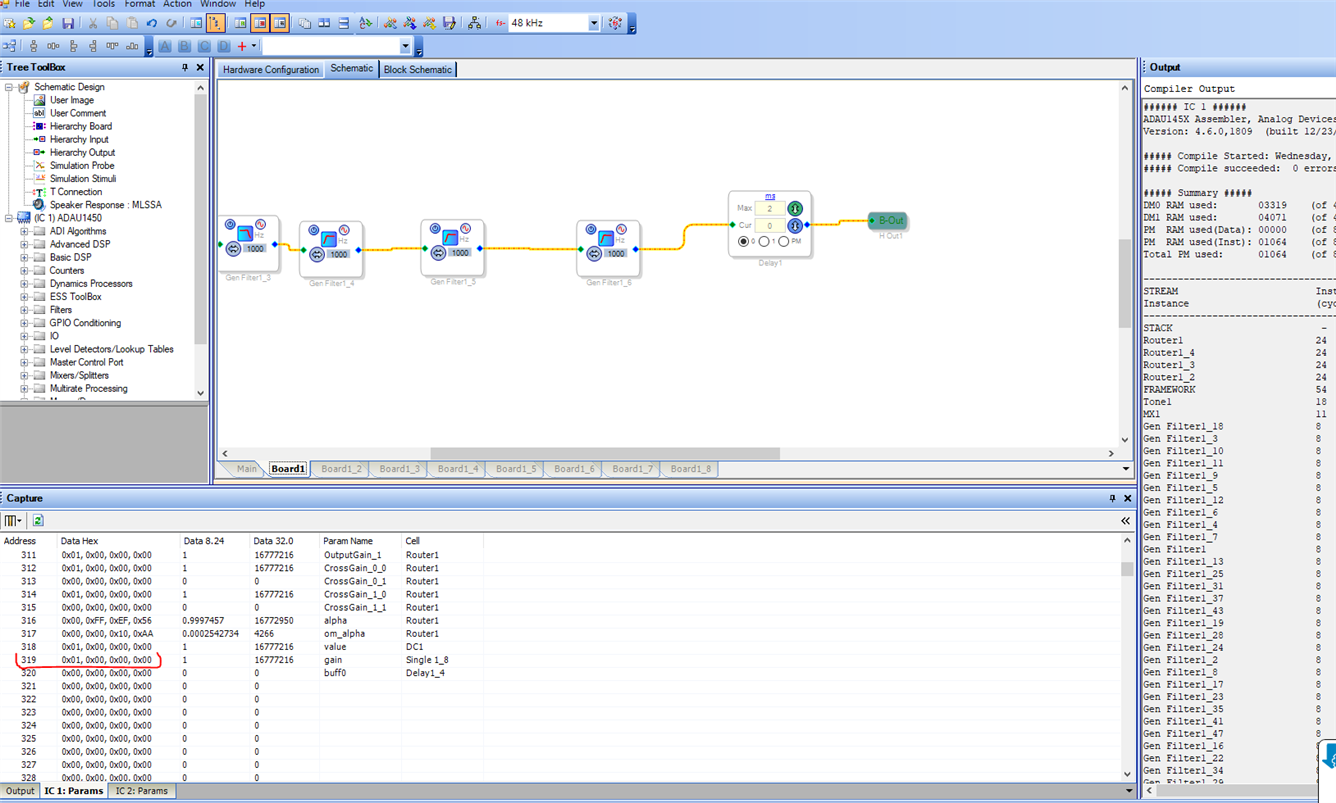Click the Redo arrow toolbar icon
Image resolution: width=1336 pixels, height=803 pixels.
(x=171, y=23)
